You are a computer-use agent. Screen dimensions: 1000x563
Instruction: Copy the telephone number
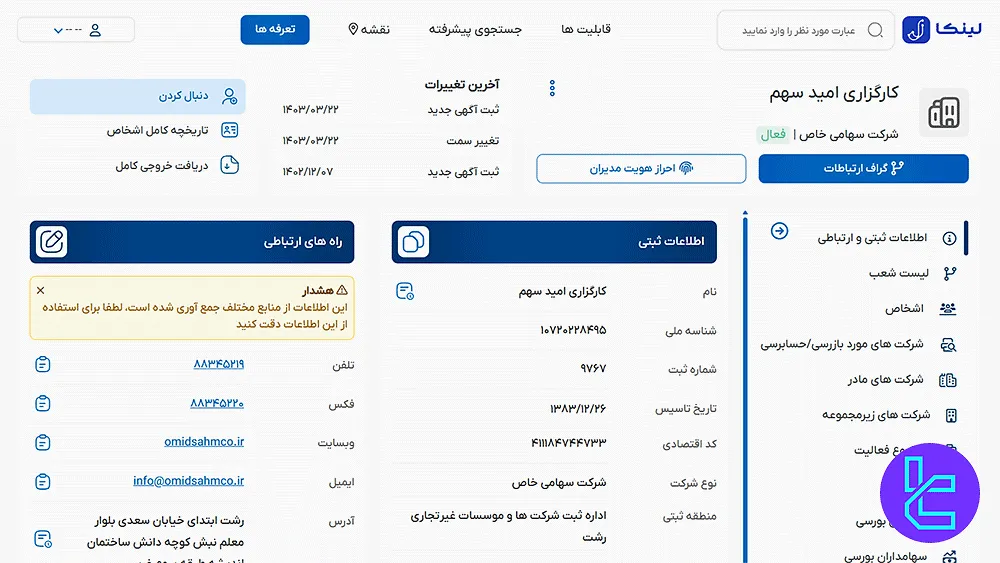[x=43, y=364]
